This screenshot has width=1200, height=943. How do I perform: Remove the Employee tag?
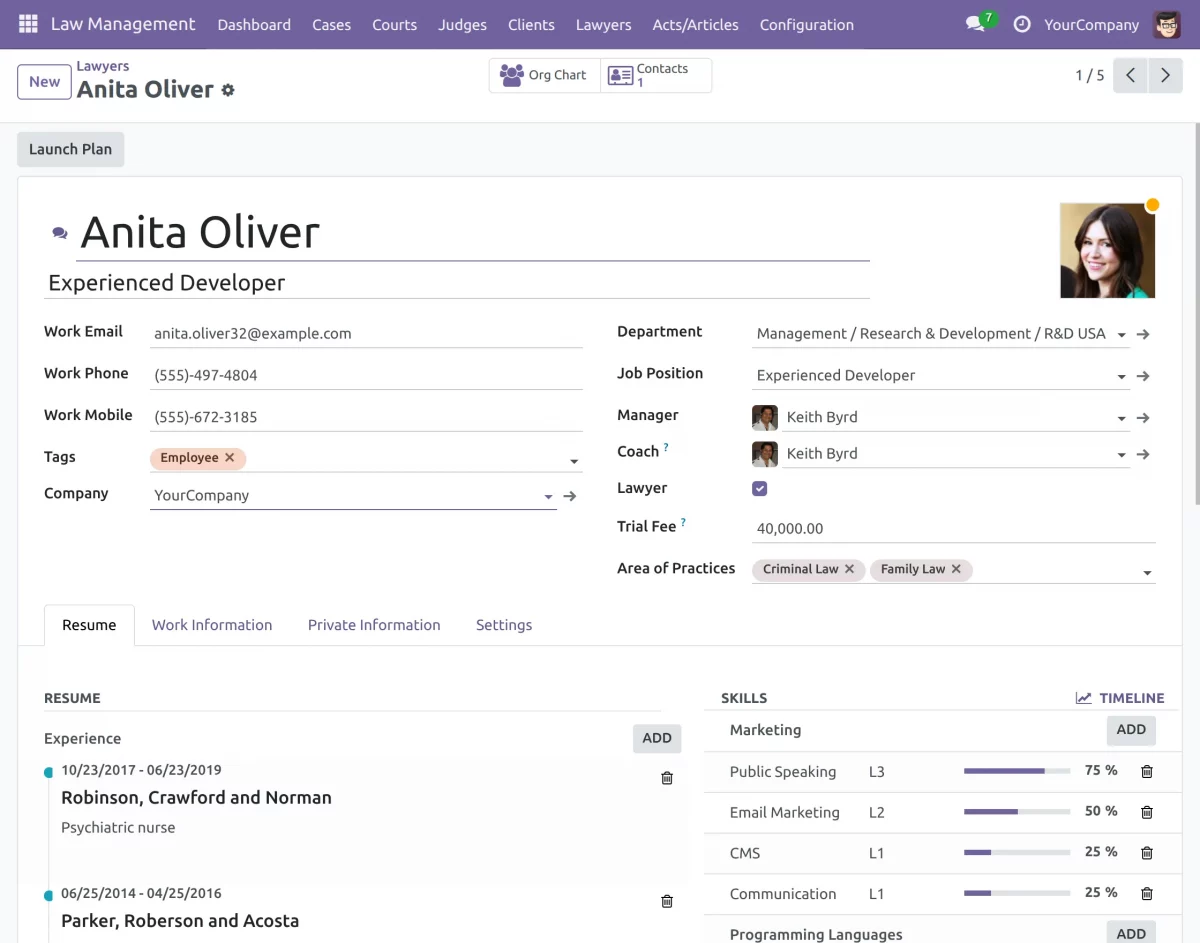pos(230,458)
